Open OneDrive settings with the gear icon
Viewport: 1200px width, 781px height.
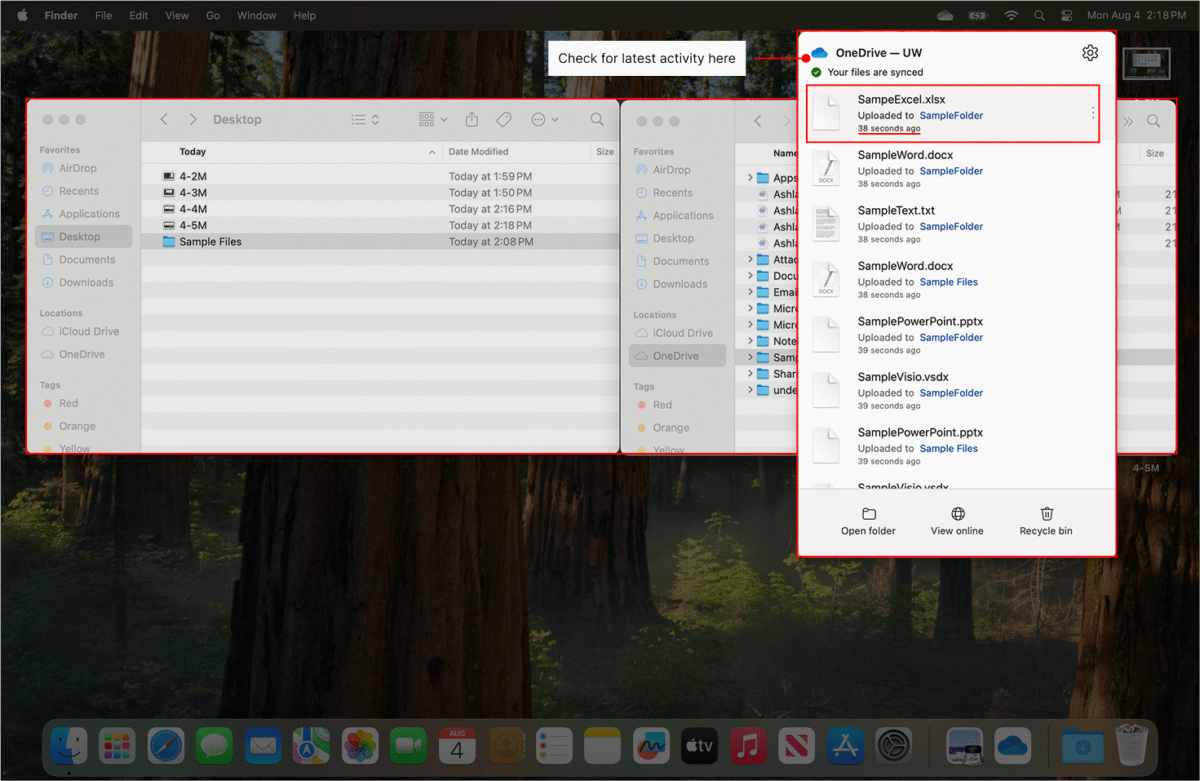(1090, 53)
